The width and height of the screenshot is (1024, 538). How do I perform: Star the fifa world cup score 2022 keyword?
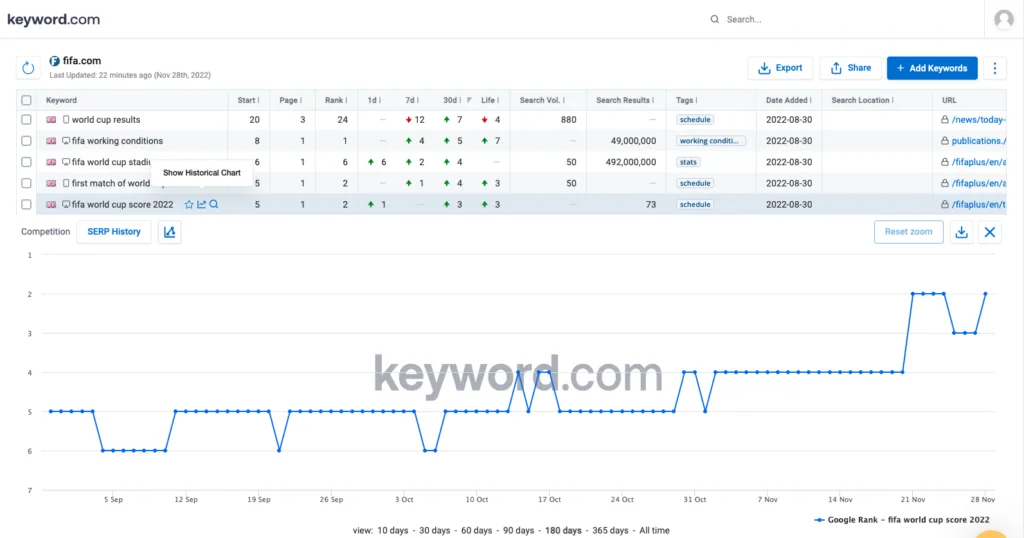pyautogui.click(x=189, y=204)
